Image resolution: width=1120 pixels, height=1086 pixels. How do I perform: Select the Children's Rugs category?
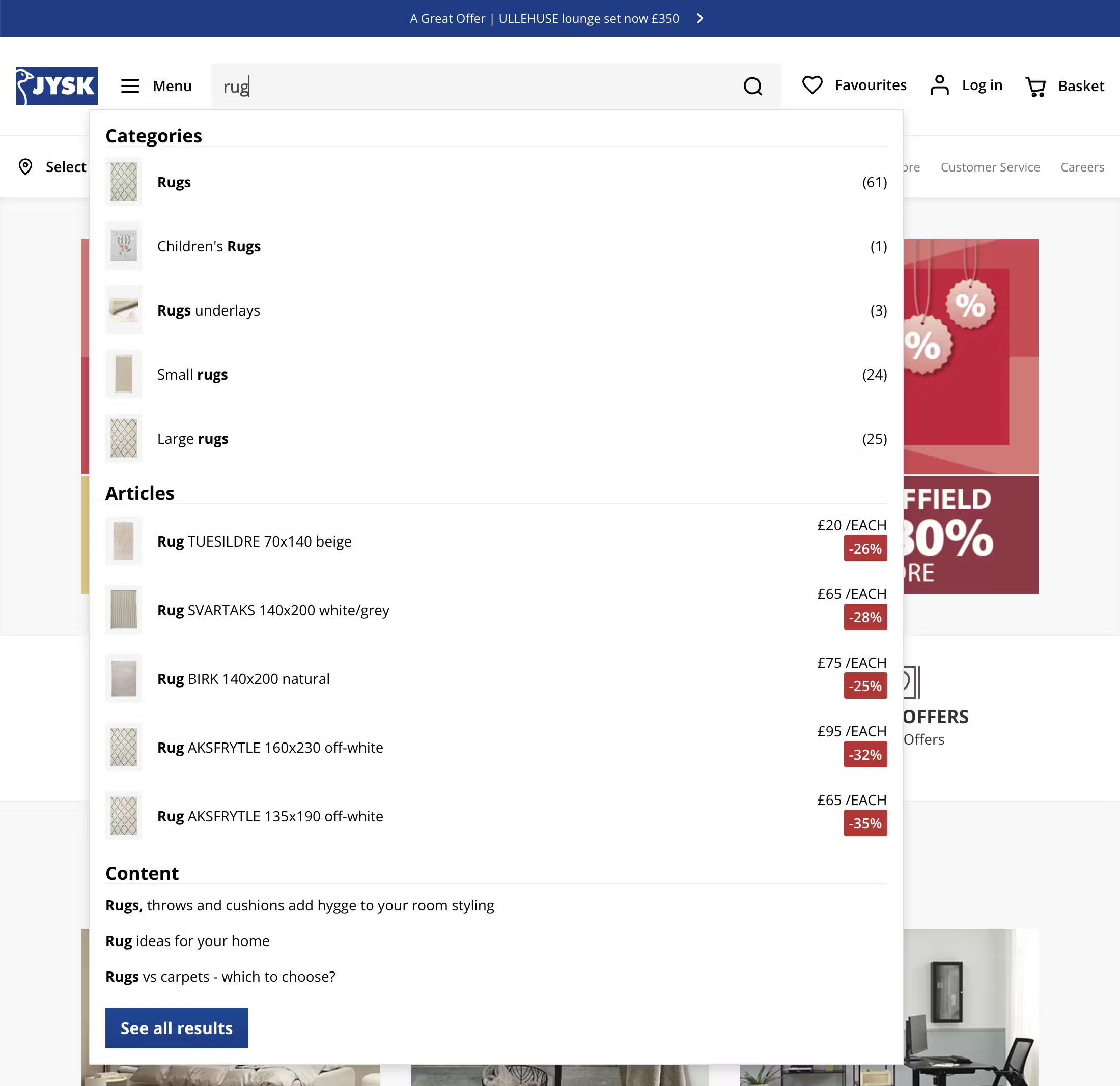(209, 246)
